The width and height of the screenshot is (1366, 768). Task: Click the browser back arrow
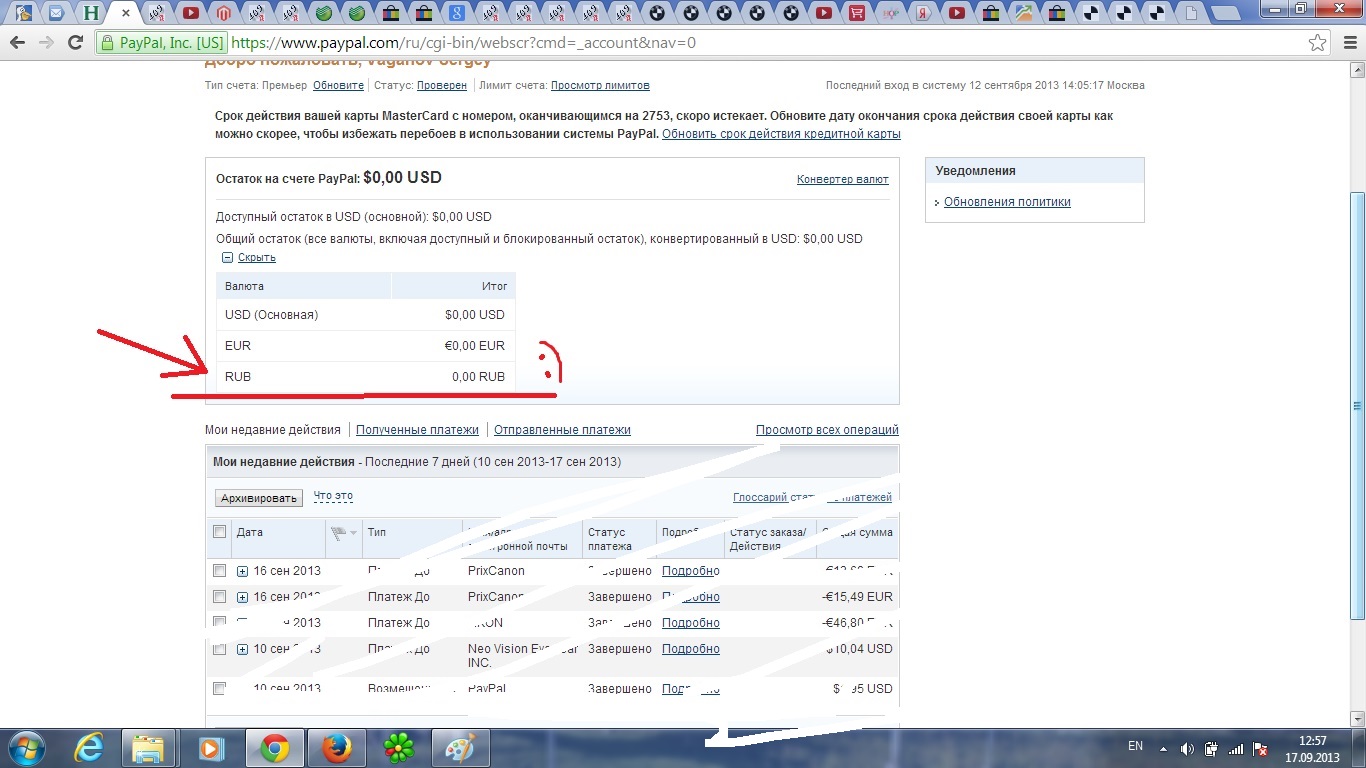click(17, 43)
